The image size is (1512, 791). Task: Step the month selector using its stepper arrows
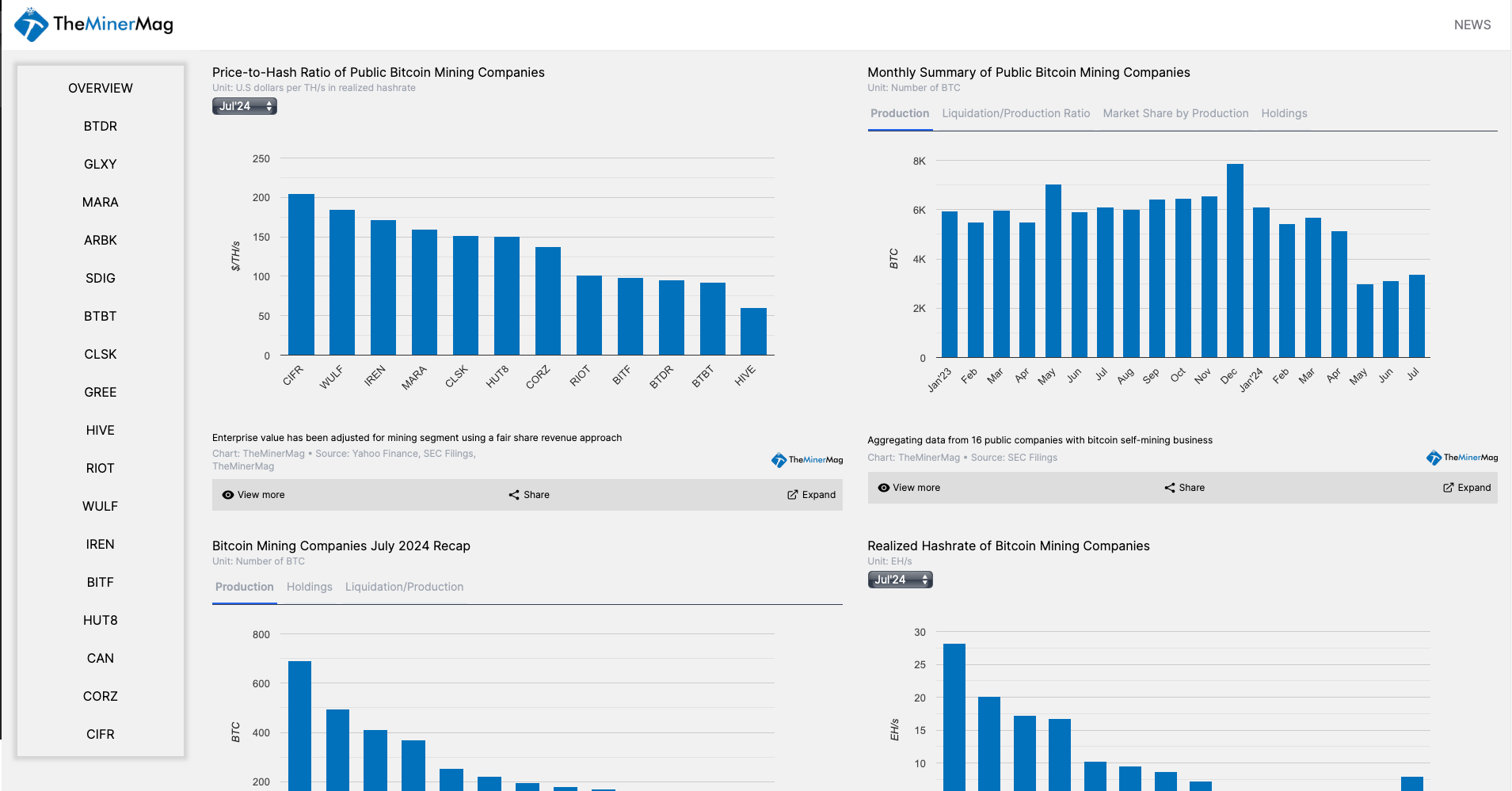[x=270, y=105]
